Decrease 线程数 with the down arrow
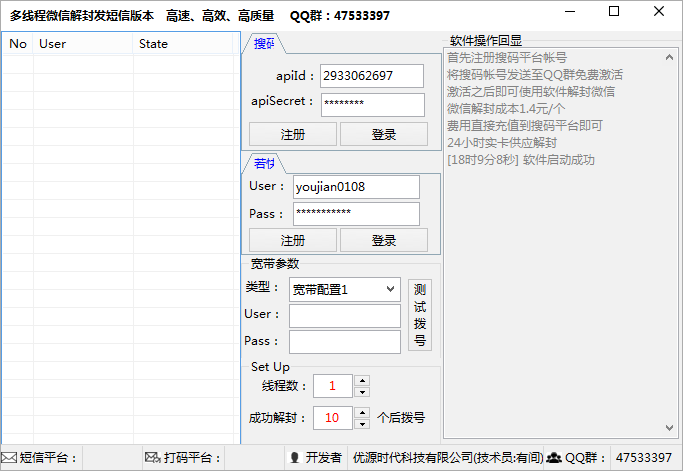The height and width of the screenshot is (471, 683). click(x=362, y=392)
